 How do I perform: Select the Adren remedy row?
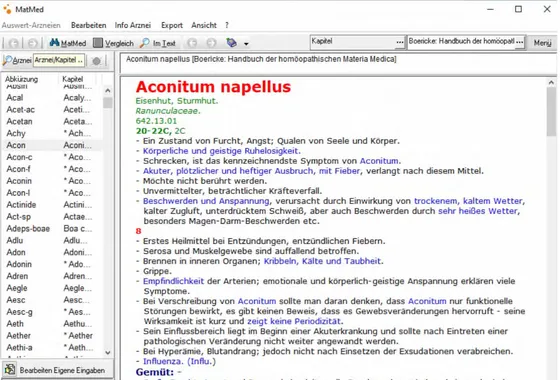(52, 276)
